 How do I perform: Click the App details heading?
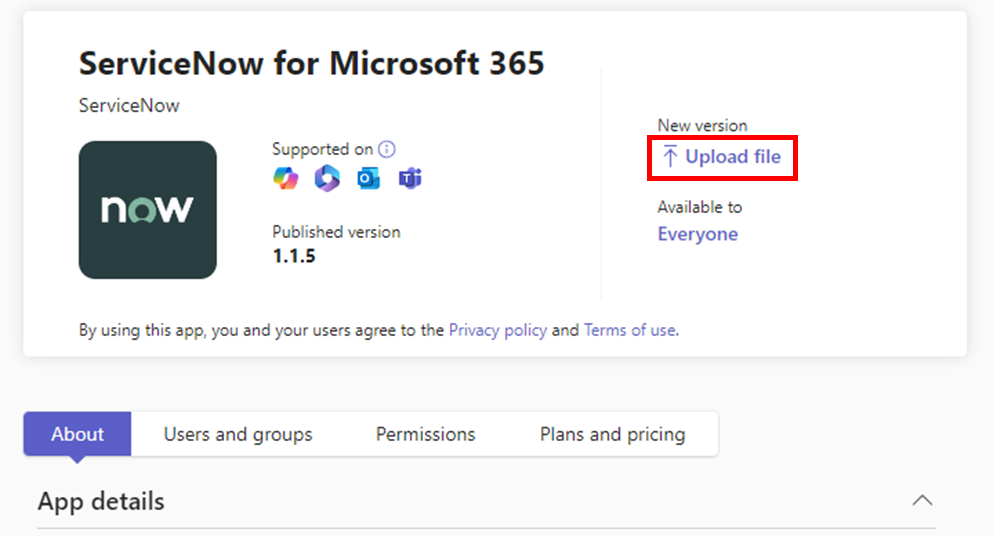pyautogui.click(x=101, y=501)
